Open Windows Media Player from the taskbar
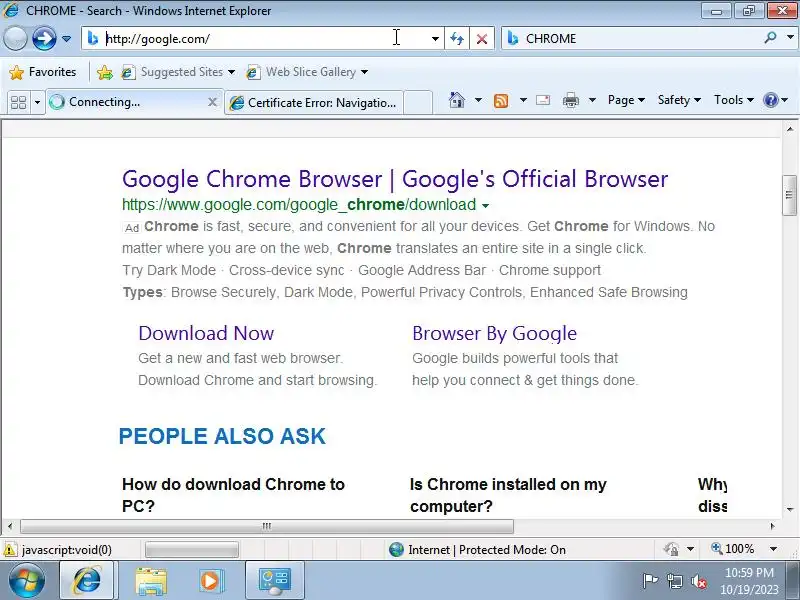 210,581
